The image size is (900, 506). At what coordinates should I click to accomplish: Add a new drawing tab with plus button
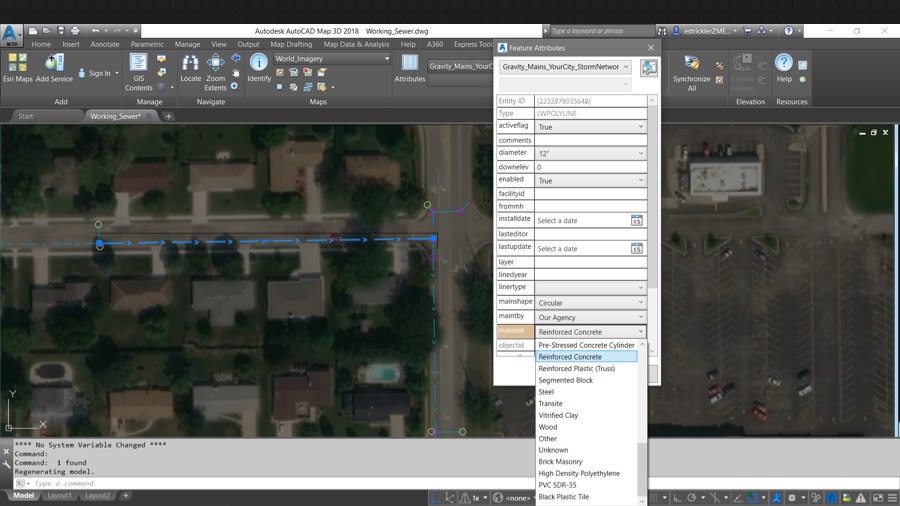coord(168,116)
